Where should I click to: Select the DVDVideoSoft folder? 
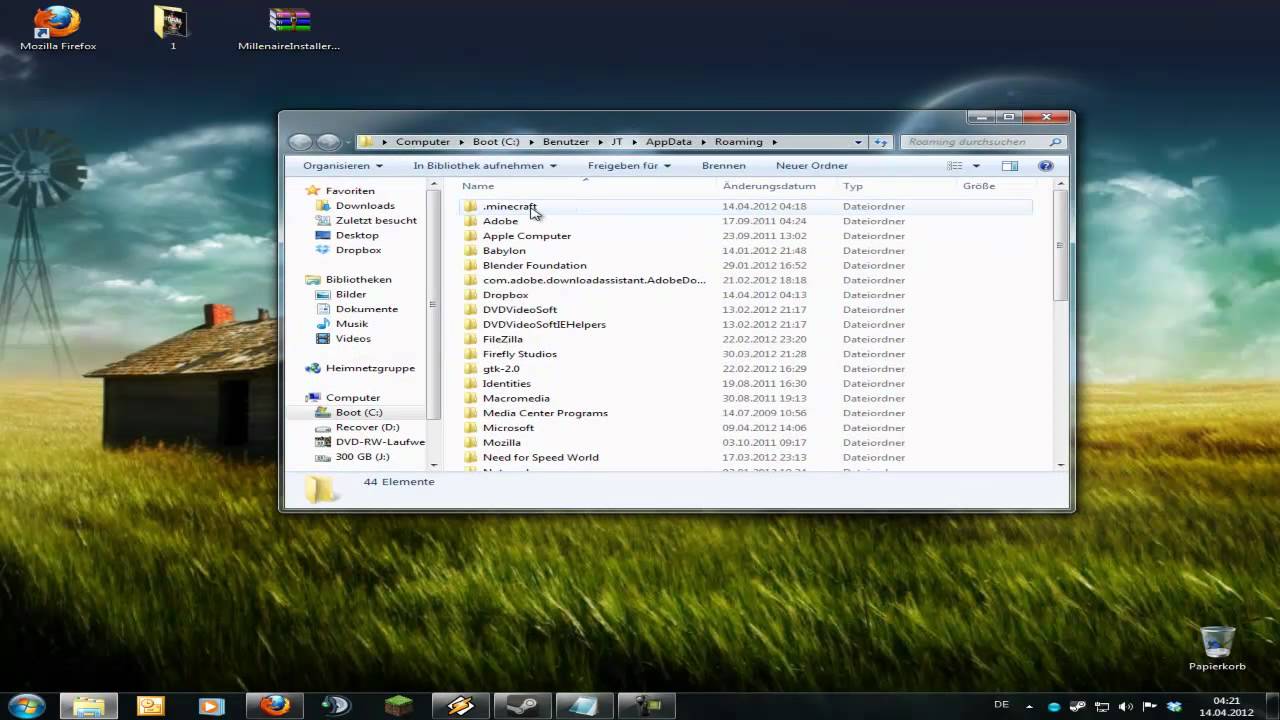(x=519, y=310)
